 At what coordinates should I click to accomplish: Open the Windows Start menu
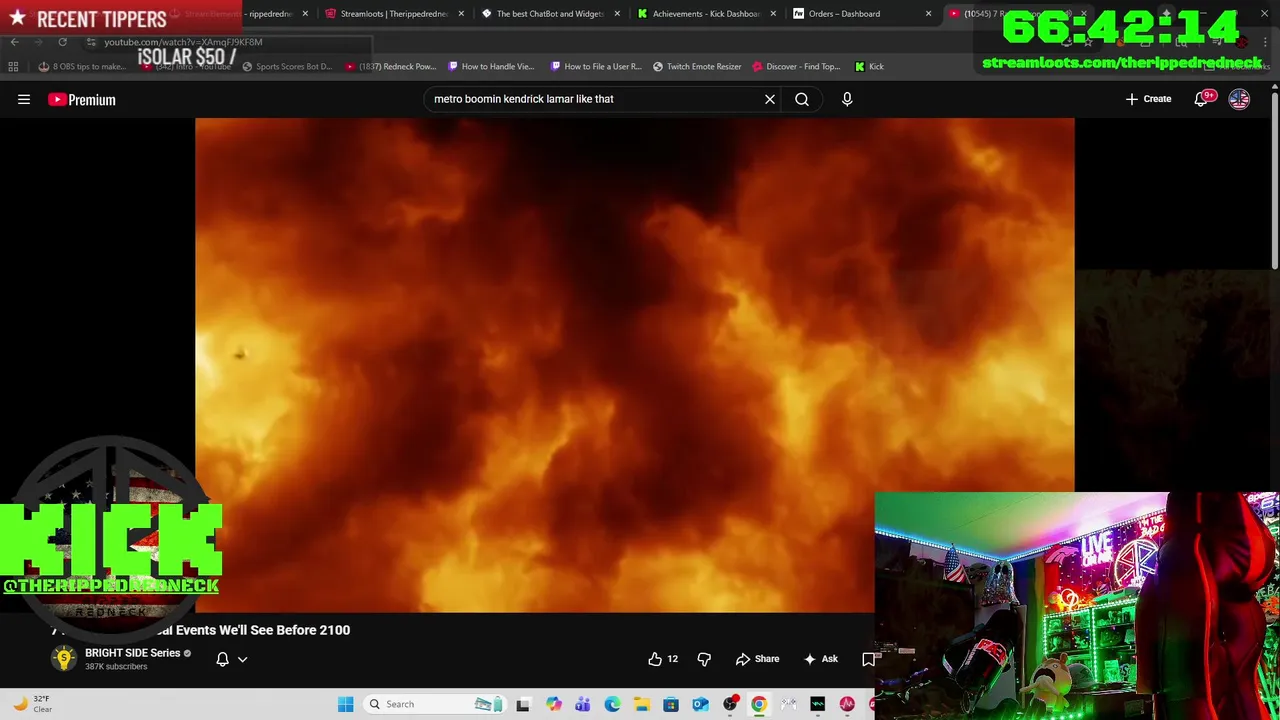345,704
